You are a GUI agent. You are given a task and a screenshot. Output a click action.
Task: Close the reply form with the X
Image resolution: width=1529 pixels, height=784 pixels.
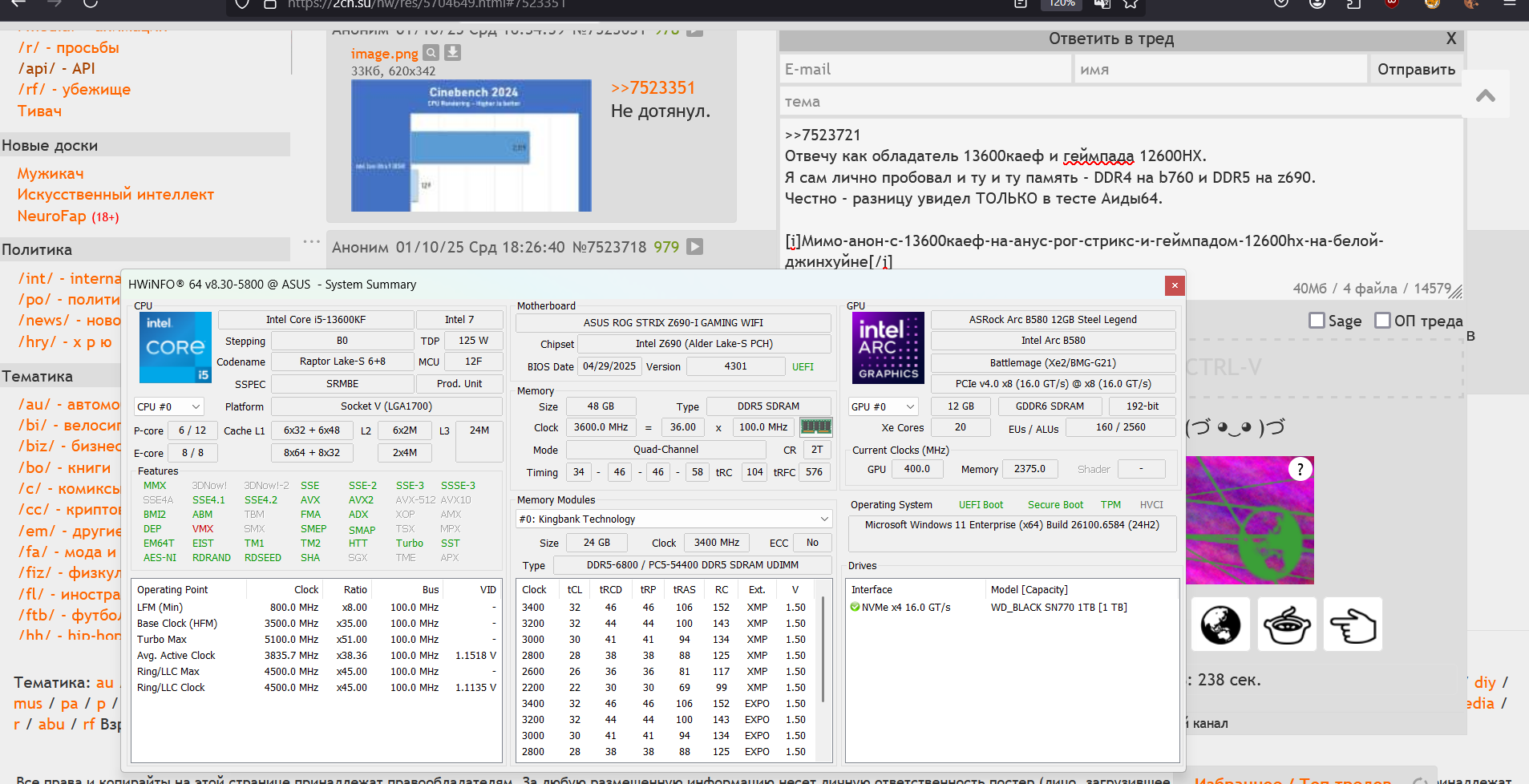1451,38
